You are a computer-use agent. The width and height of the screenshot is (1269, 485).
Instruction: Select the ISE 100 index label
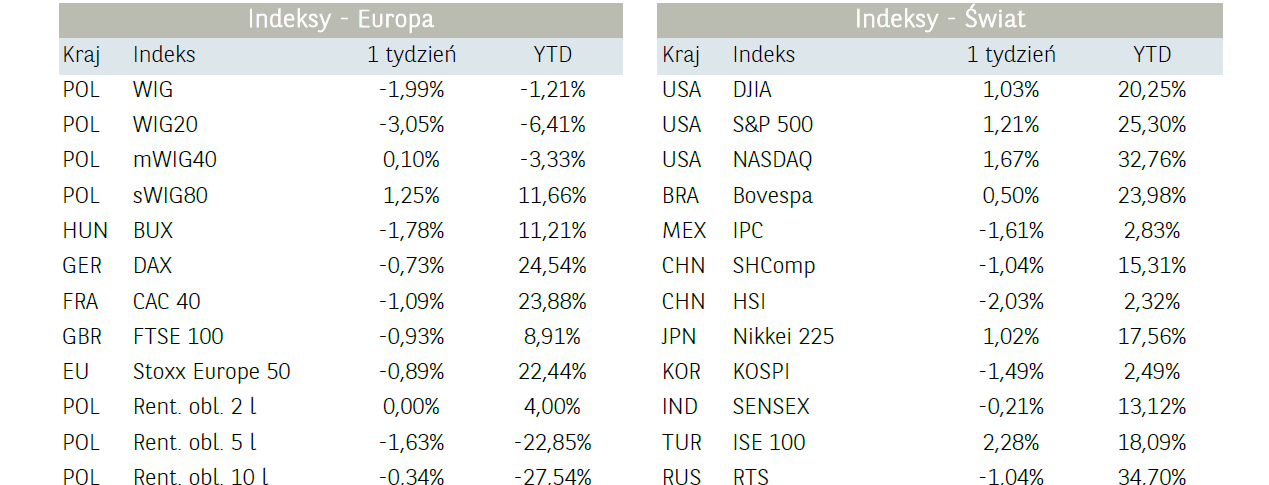click(768, 442)
